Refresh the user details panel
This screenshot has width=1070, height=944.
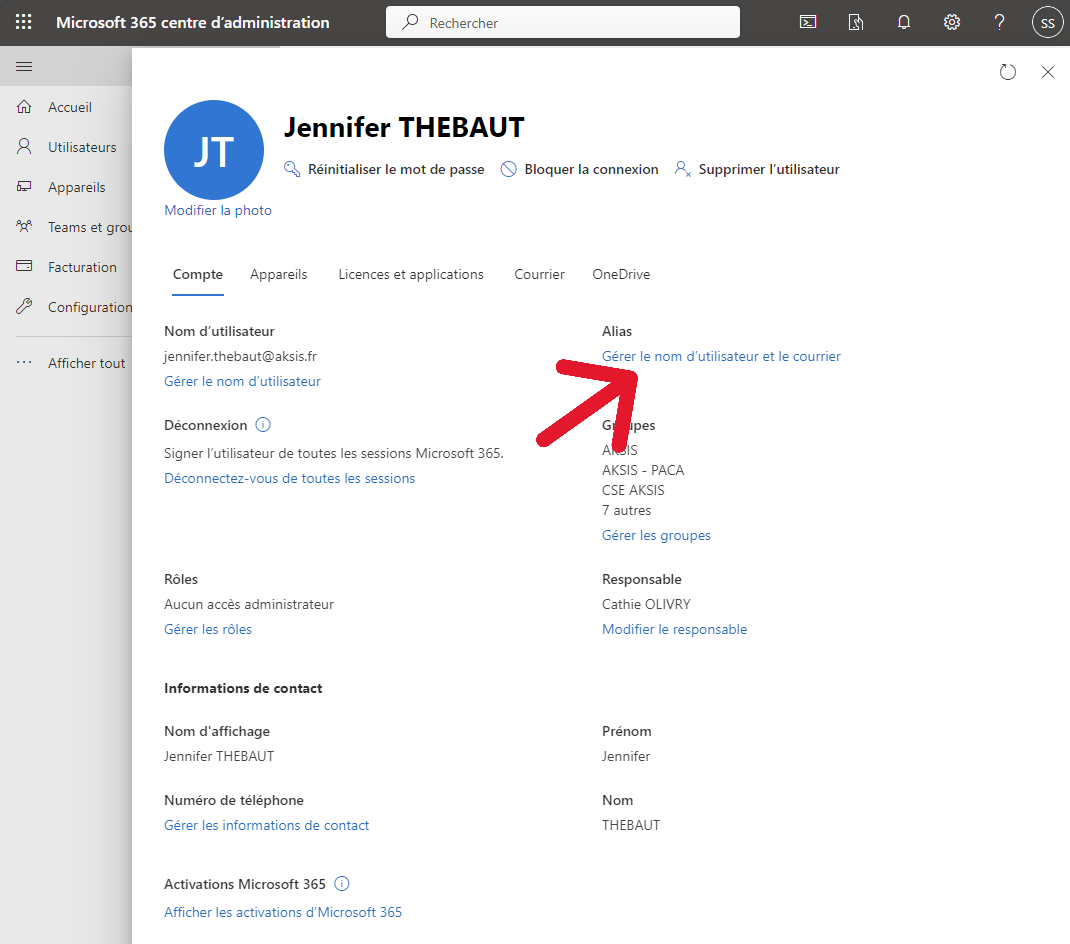1007,72
